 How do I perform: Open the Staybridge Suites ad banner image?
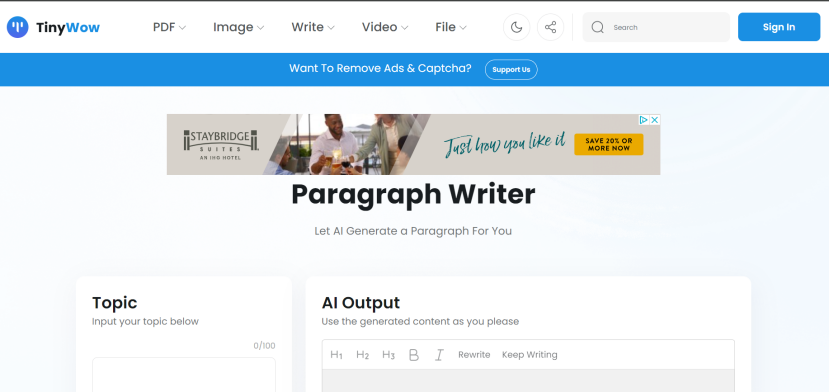[x=413, y=144]
